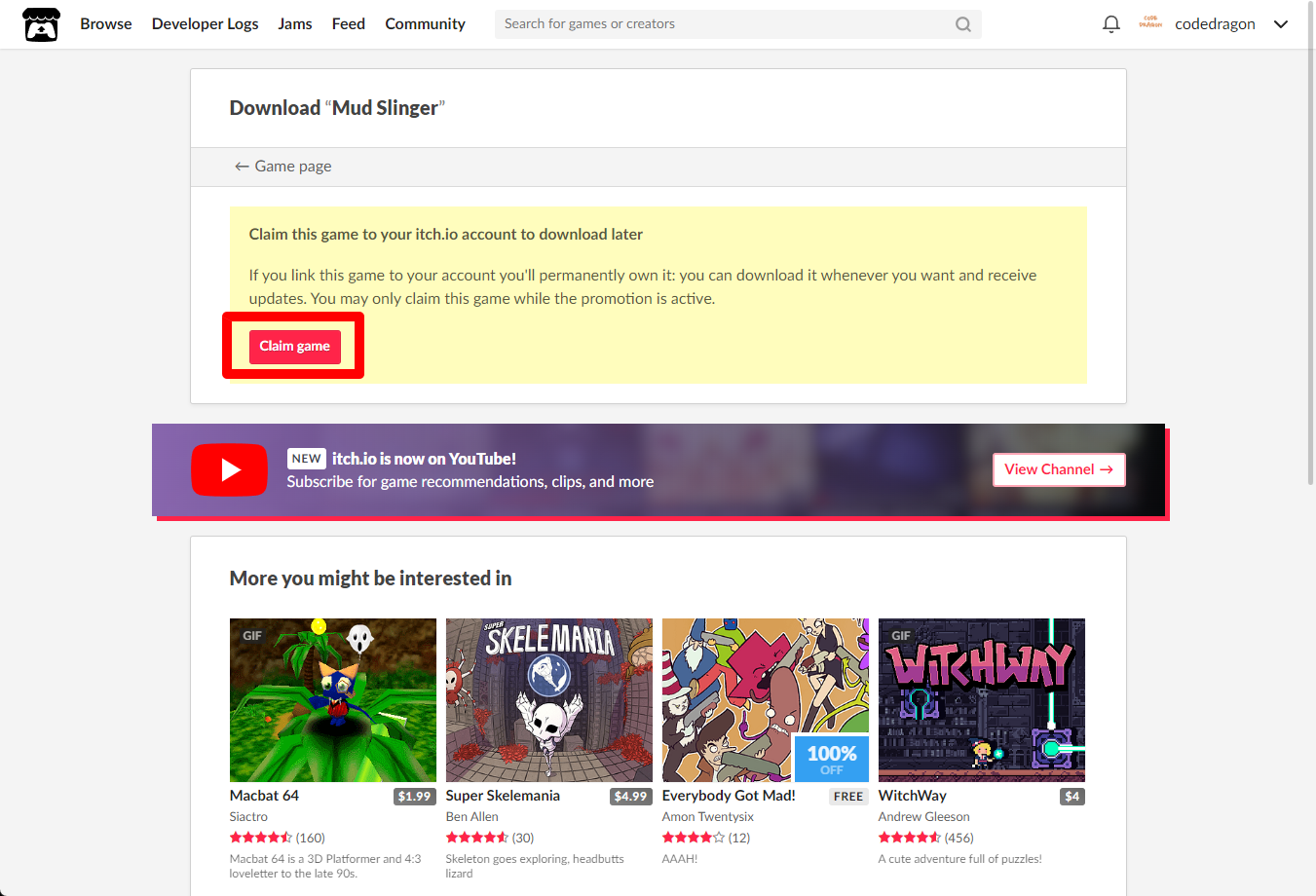Viewport: 1316px width, 896px height.
Task: Click the Super Skelemania title link
Action: click(503, 796)
